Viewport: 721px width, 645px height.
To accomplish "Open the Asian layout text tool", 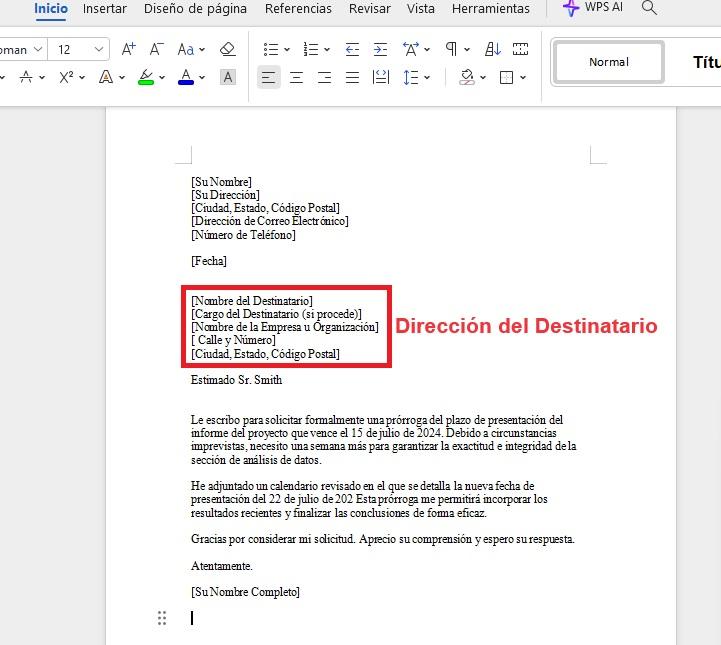I will (411, 49).
